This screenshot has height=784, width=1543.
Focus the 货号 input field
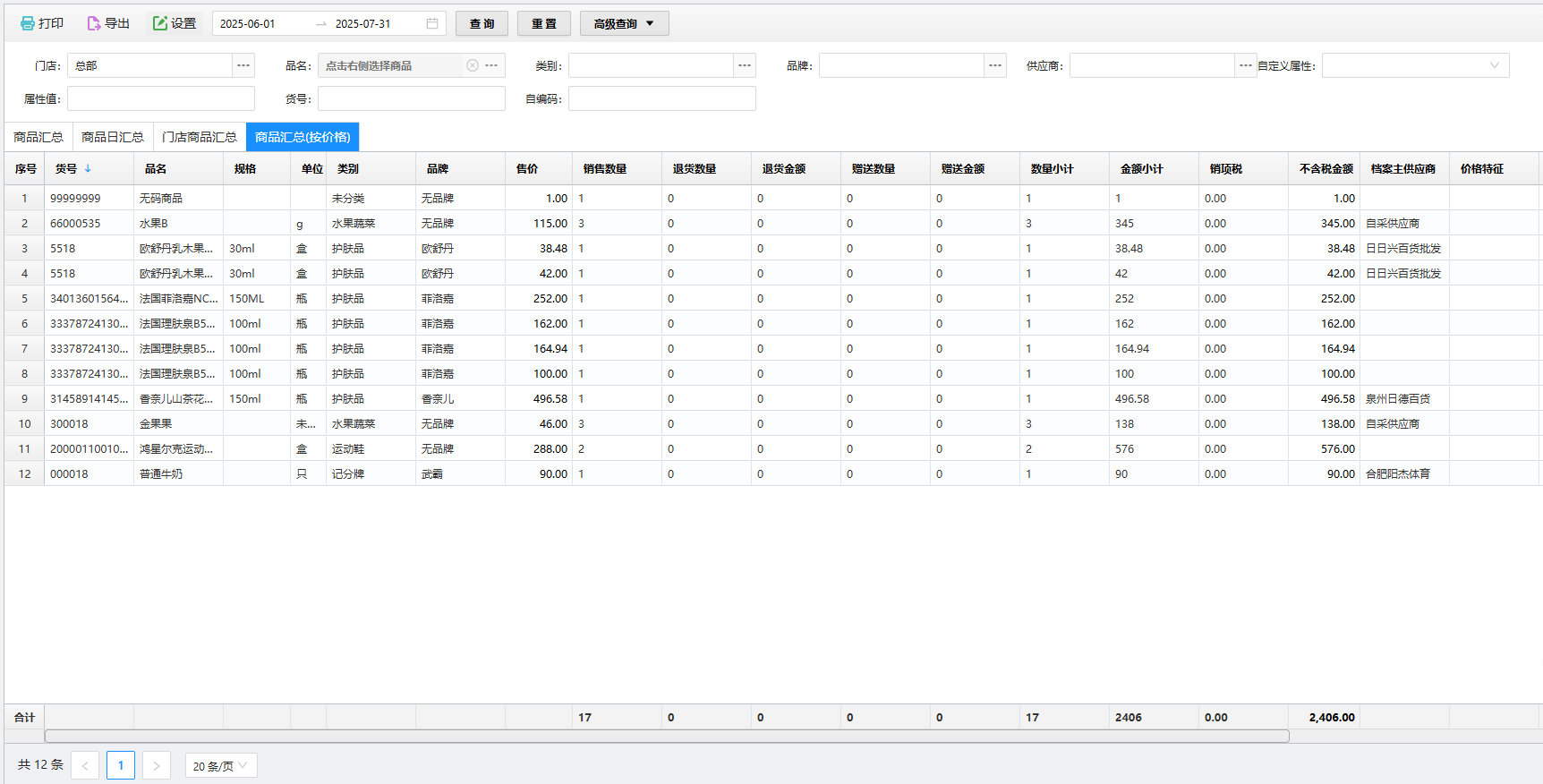point(412,98)
